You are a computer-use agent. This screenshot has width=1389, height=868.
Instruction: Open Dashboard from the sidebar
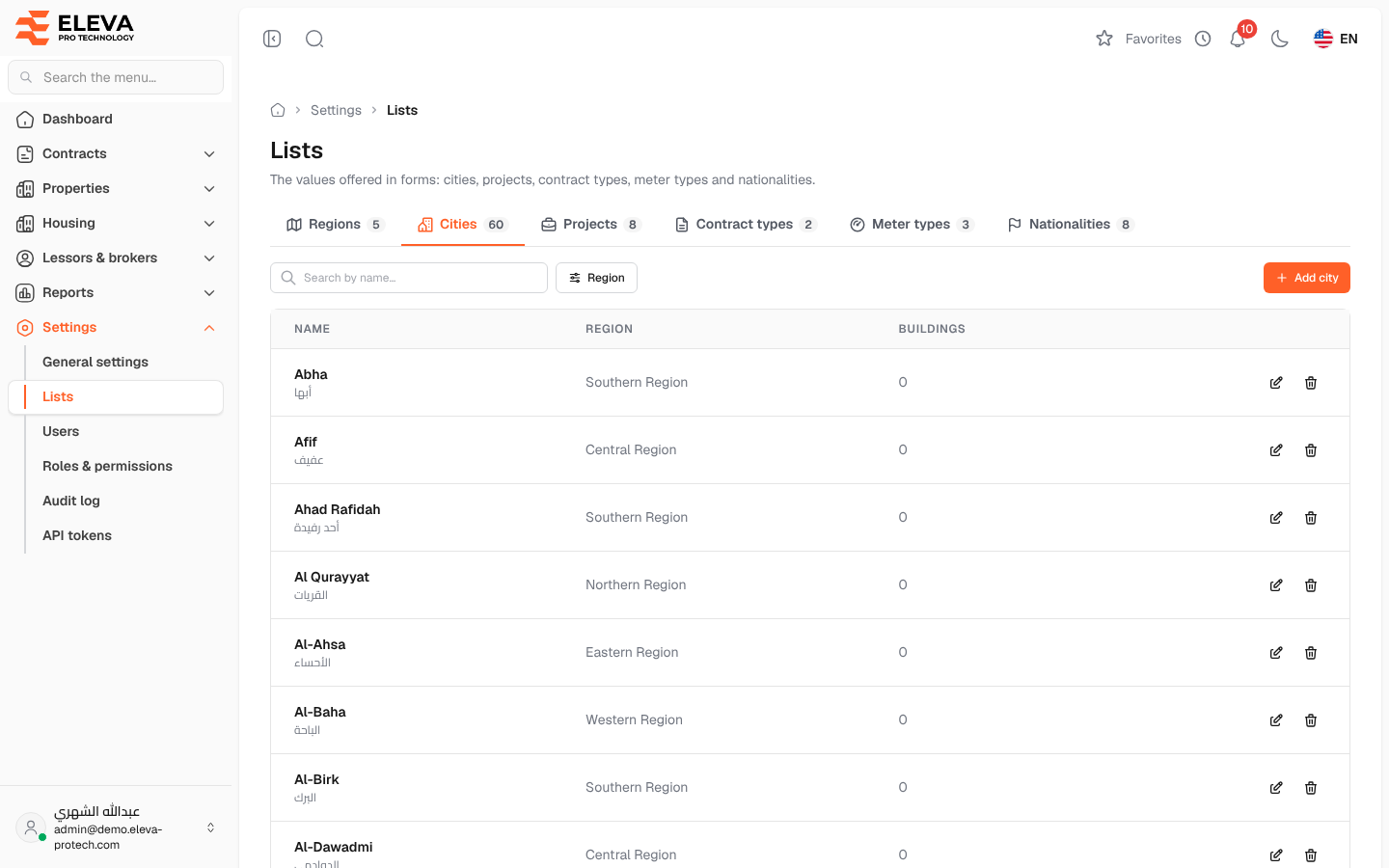tap(116, 119)
